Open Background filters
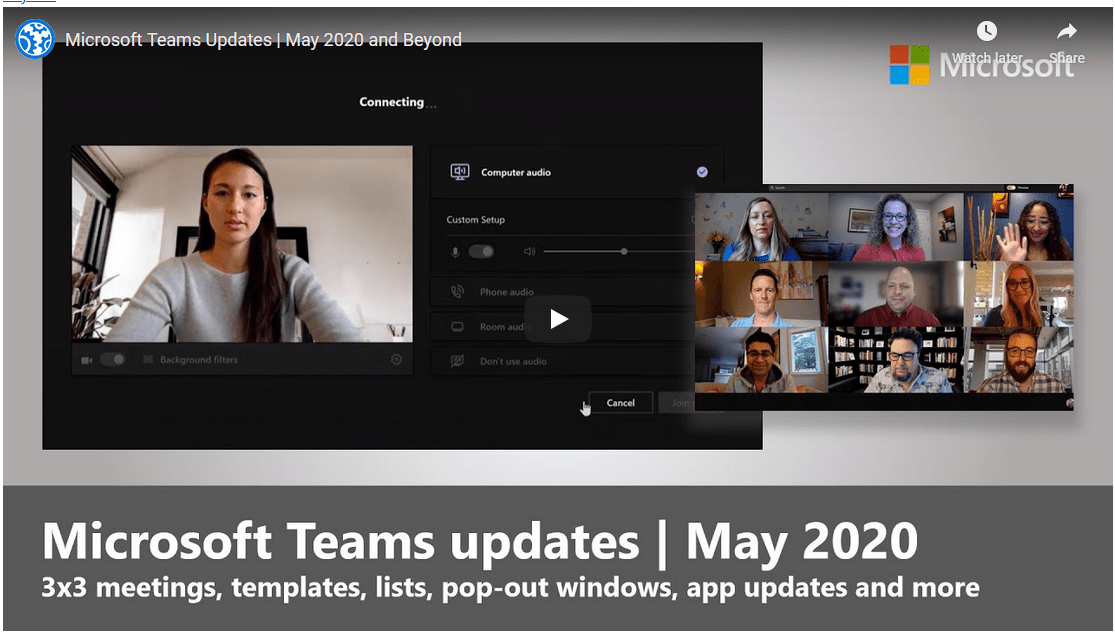The width and height of the screenshot is (1115, 632). (198, 360)
